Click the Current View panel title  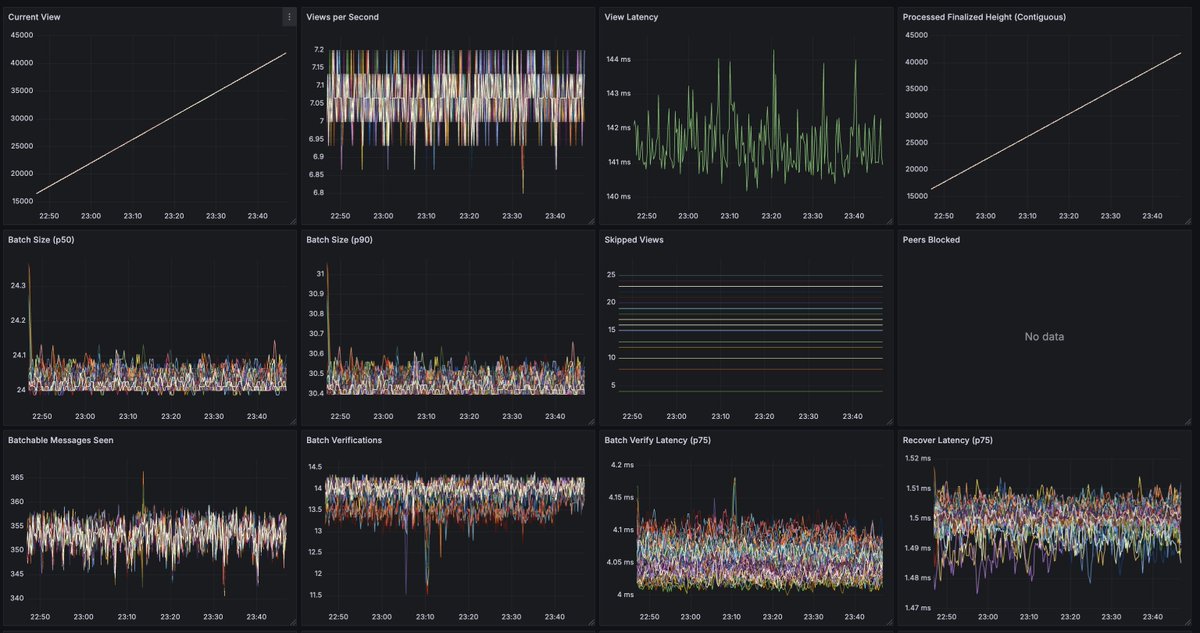pyautogui.click(x=34, y=17)
